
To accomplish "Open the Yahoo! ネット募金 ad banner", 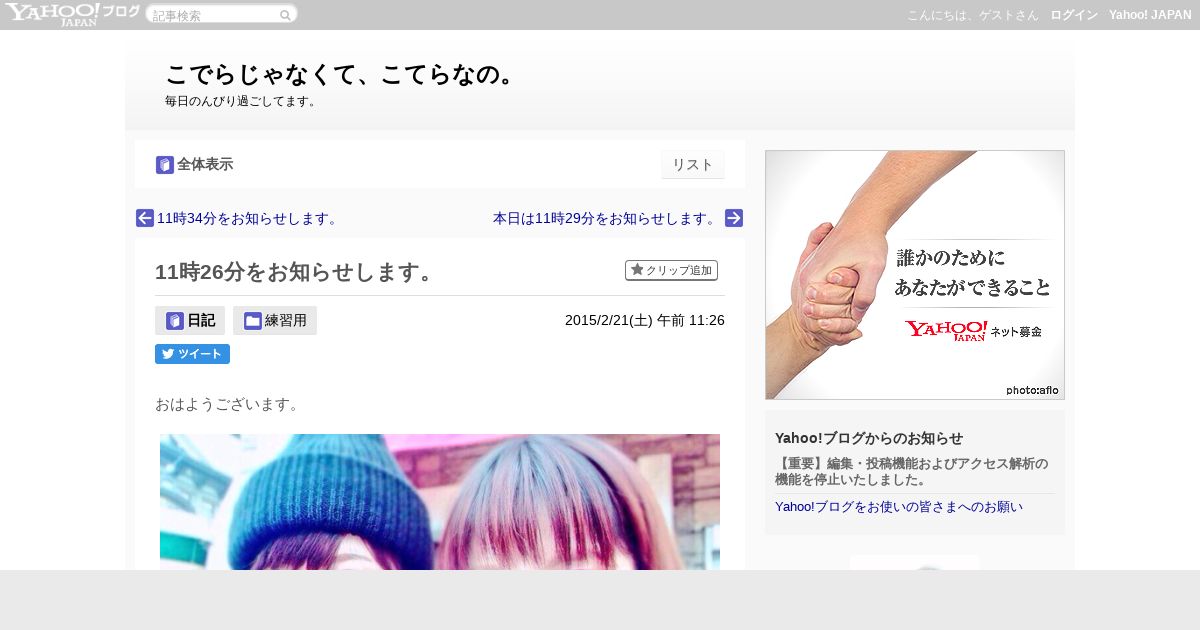I will (x=915, y=275).
